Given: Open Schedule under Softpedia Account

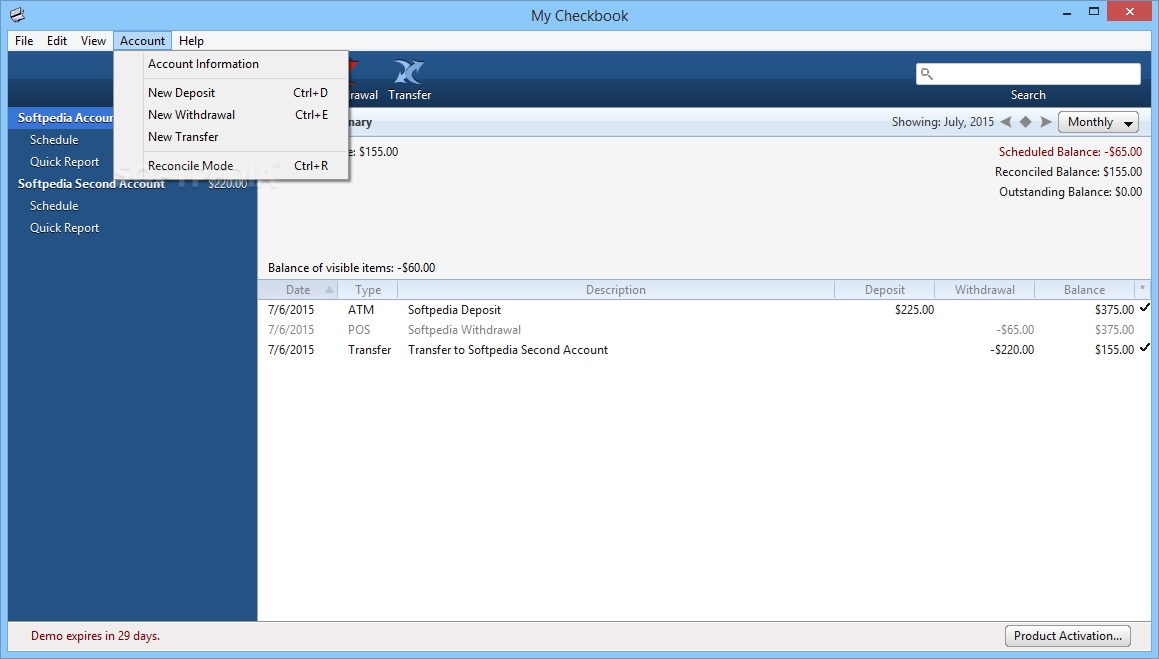Looking at the screenshot, I should (x=54, y=140).
